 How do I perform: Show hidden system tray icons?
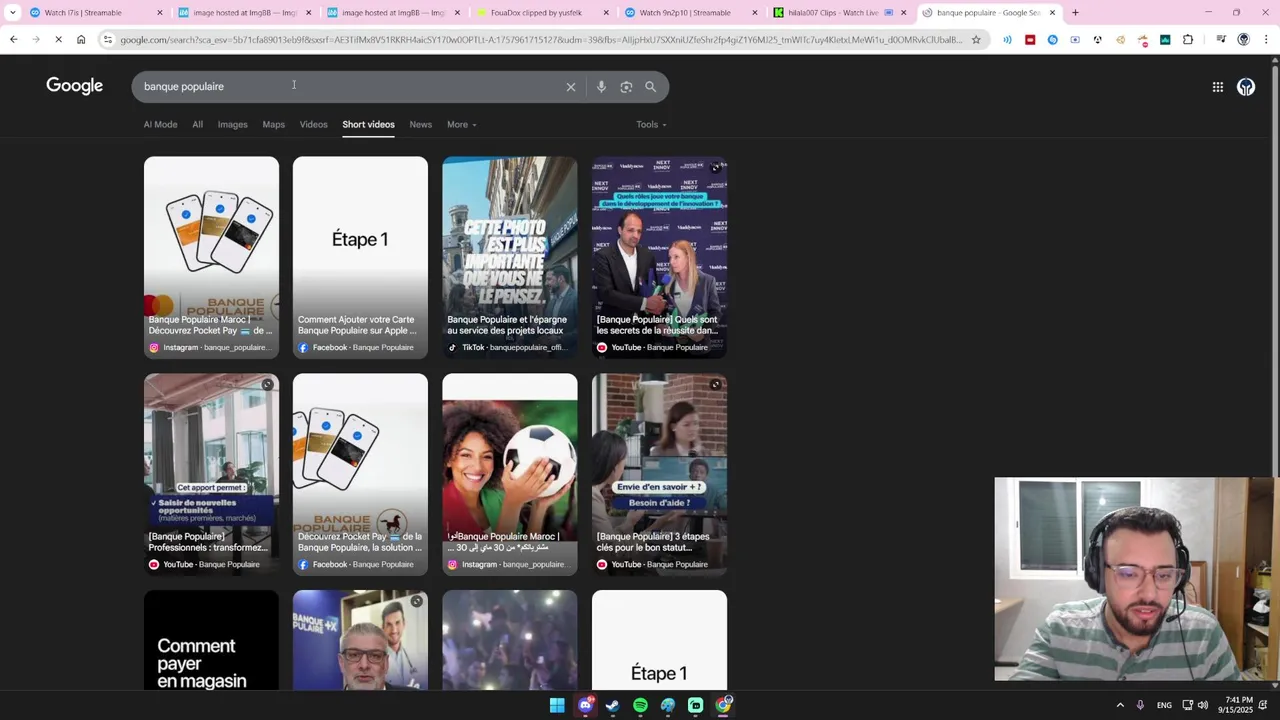point(1120,705)
